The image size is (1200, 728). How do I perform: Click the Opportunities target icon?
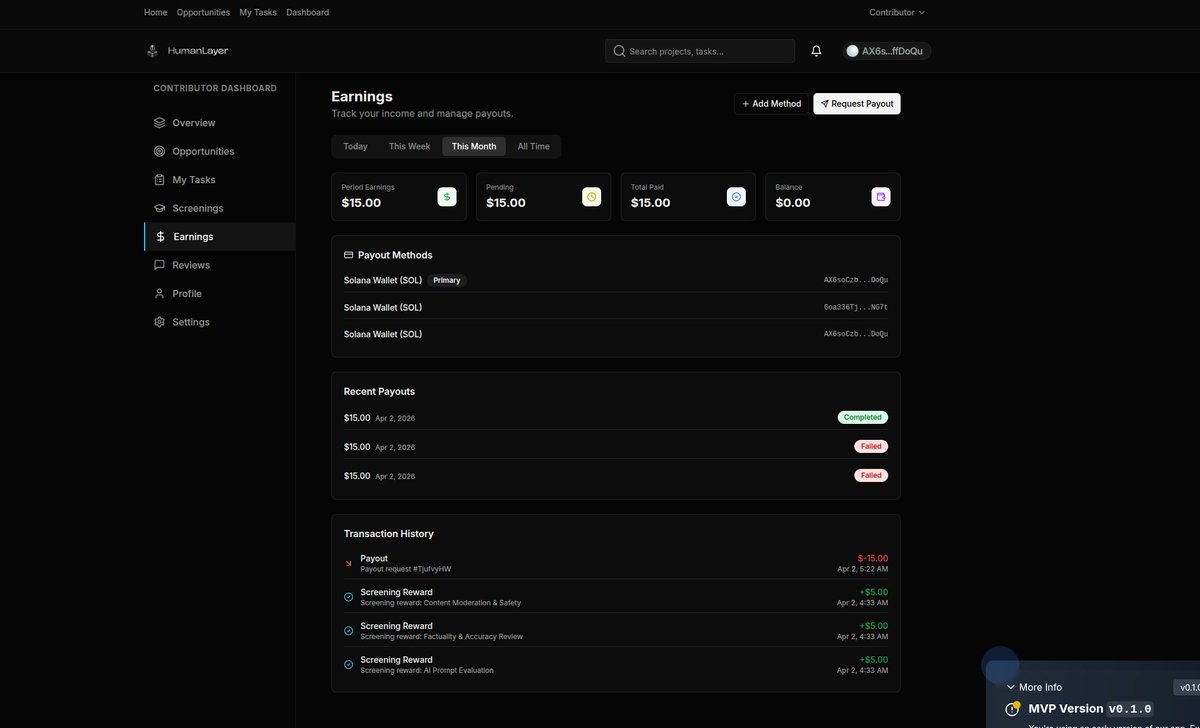(x=159, y=151)
